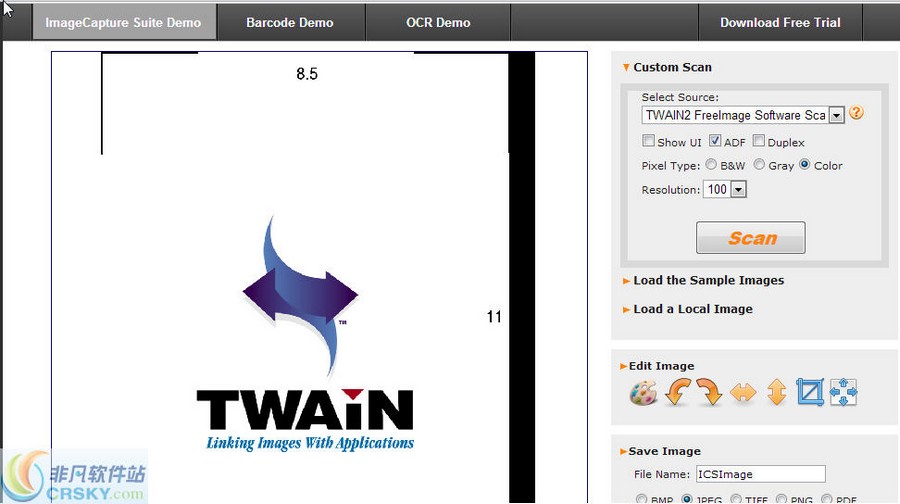Click the orange Scan button
The height and width of the screenshot is (504, 900).
751,238
